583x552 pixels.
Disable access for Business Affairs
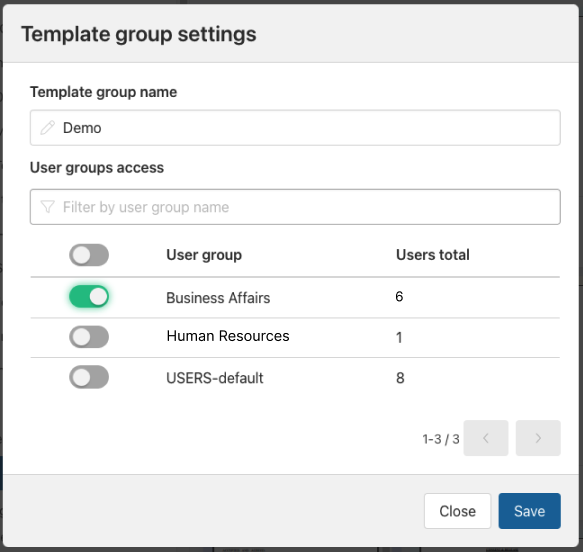coord(89,297)
